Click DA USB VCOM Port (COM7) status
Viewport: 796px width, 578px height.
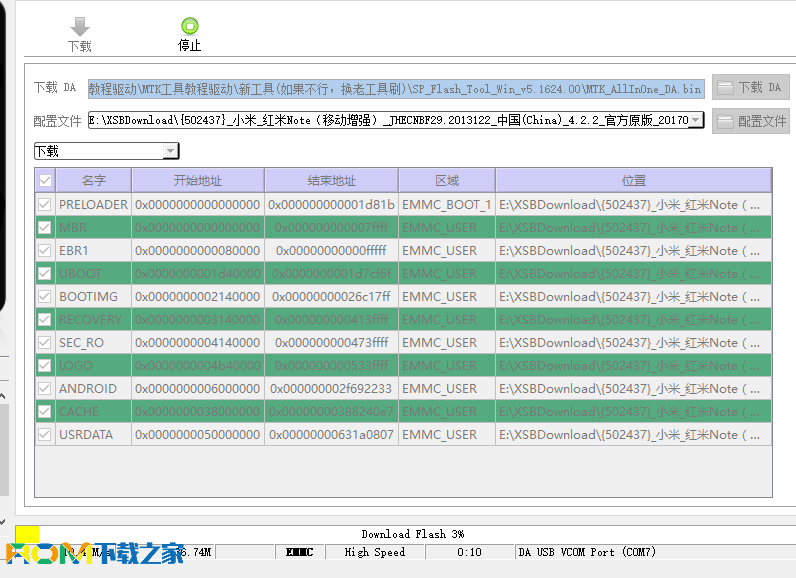click(x=587, y=552)
